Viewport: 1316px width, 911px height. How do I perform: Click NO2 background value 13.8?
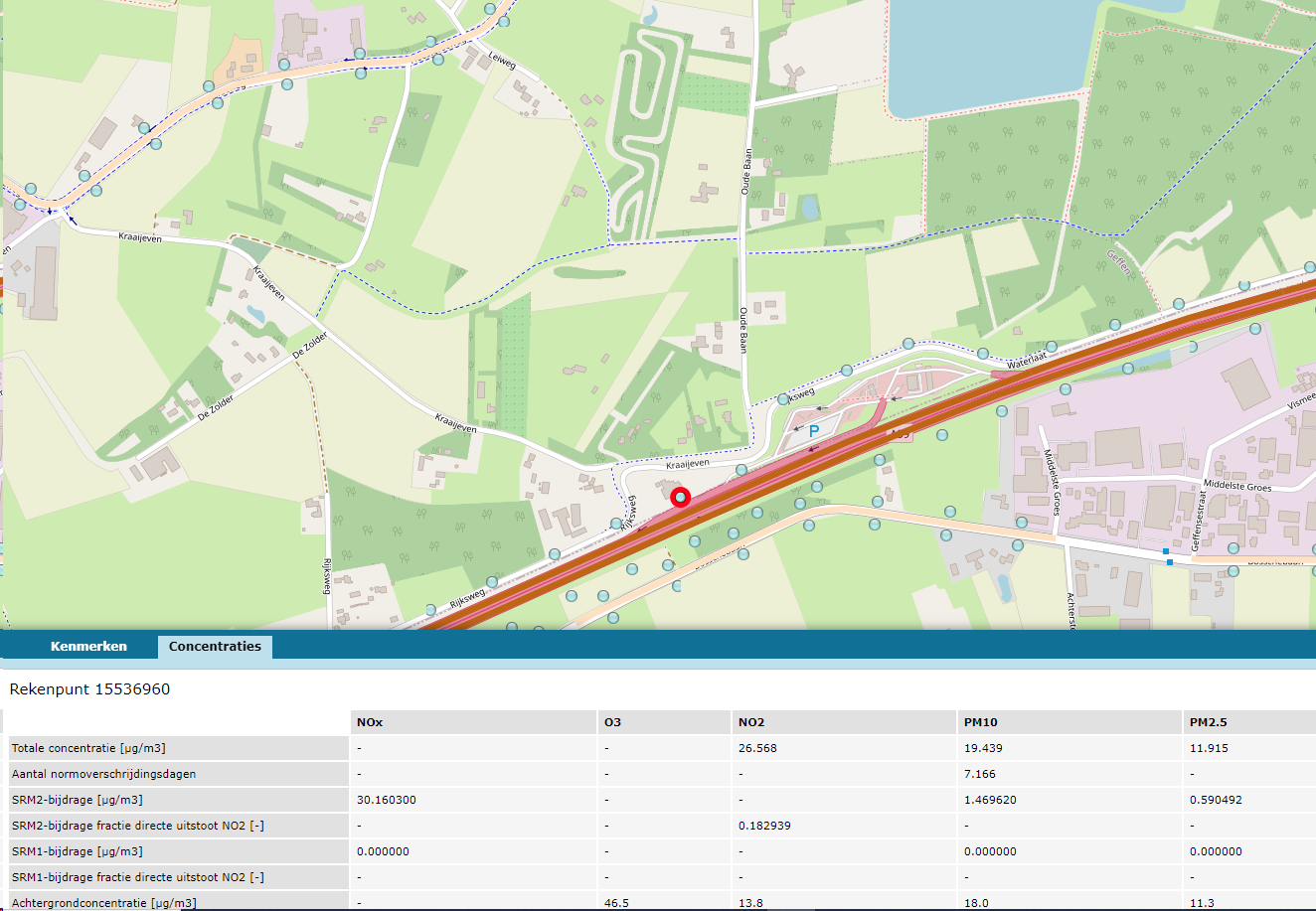pyautogui.click(x=750, y=903)
